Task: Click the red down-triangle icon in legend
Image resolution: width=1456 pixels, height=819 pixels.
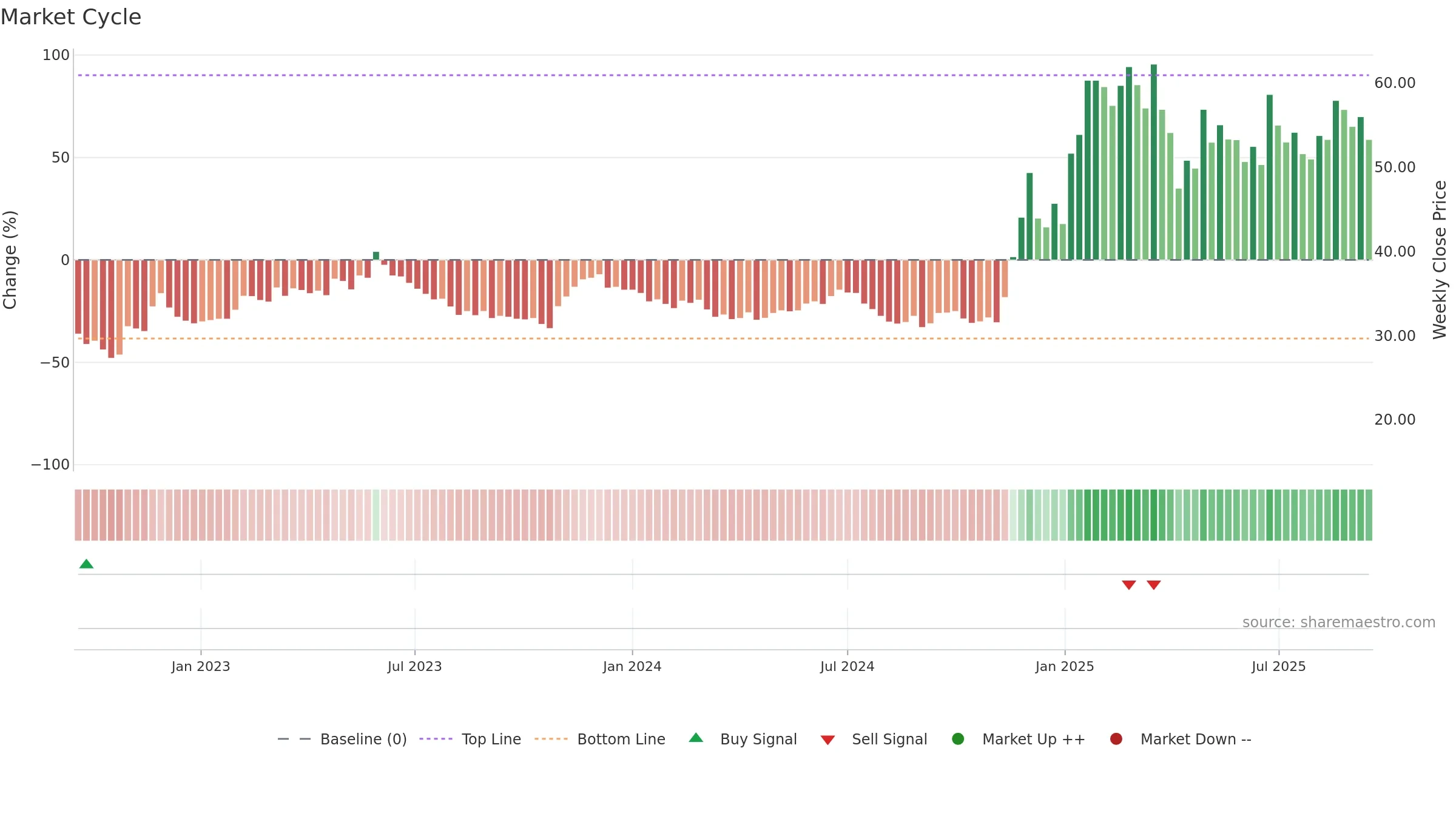Action: [827, 740]
